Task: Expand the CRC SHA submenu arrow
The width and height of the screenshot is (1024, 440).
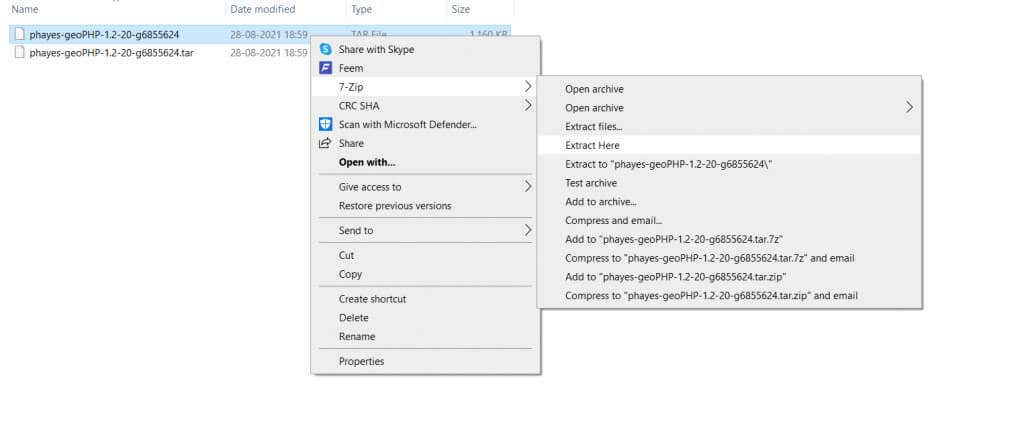Action: click(x=528, y=105)
